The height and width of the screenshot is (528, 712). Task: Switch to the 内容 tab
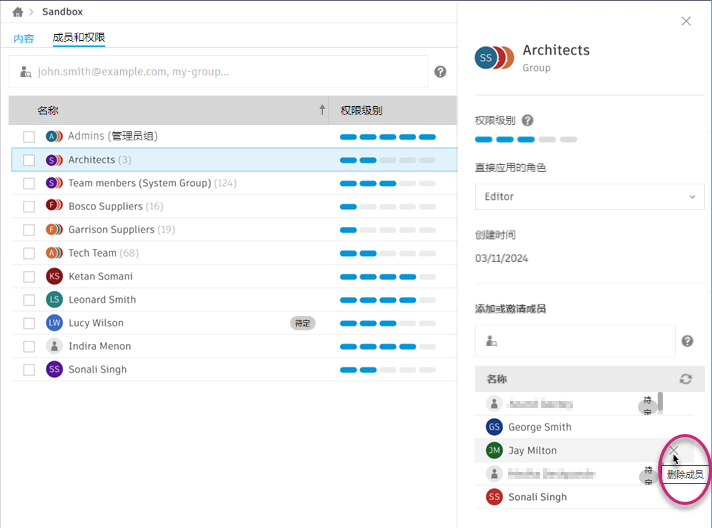tap(24, 39)
